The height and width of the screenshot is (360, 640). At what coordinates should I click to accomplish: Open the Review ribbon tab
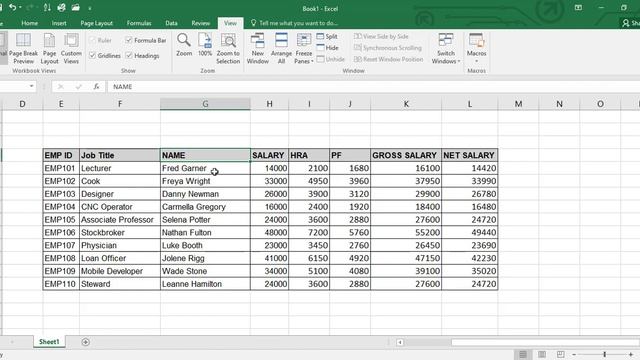click(201, 23)
